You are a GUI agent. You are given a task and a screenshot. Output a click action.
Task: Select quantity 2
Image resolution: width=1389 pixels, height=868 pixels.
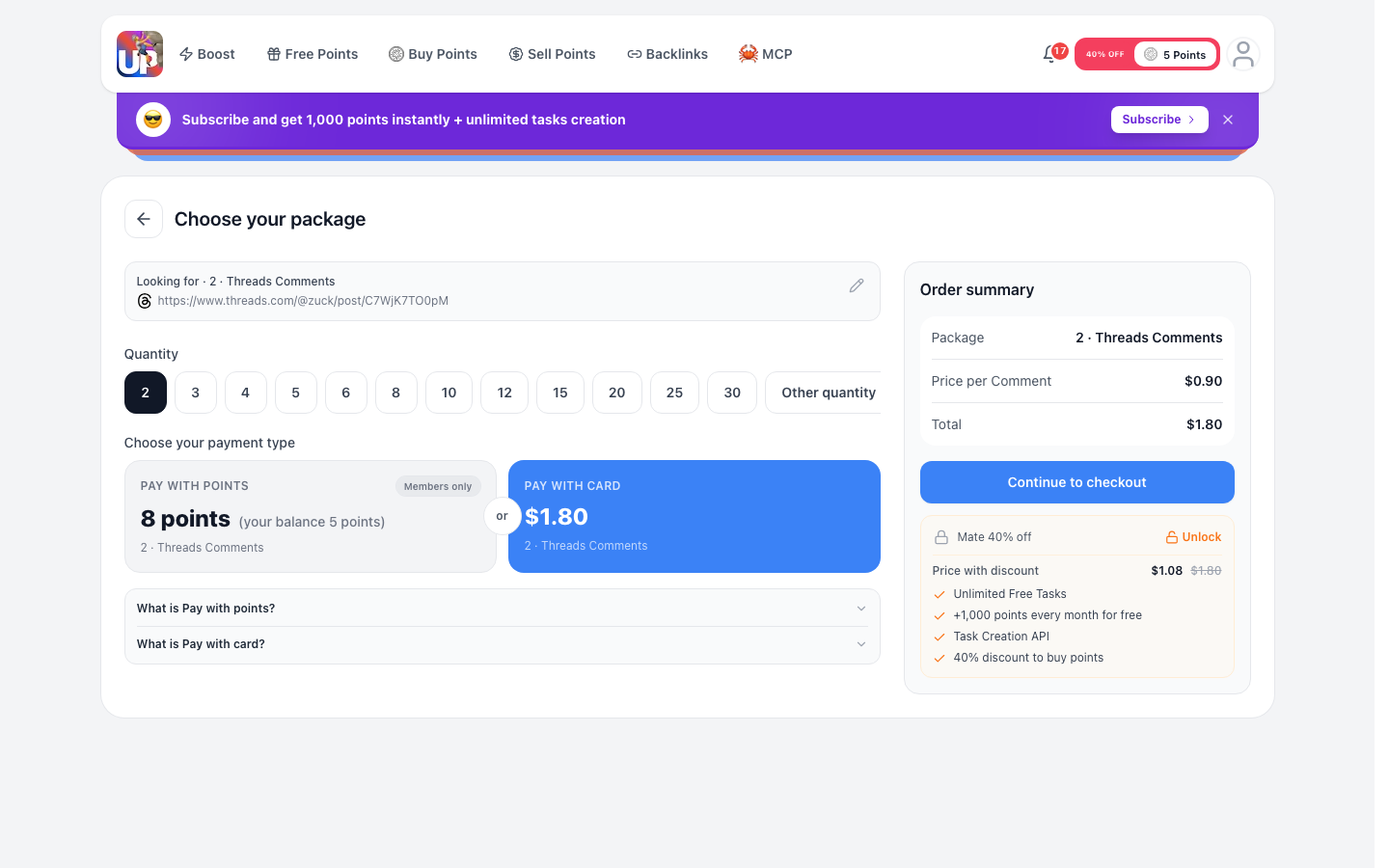[x=146, y=393]
